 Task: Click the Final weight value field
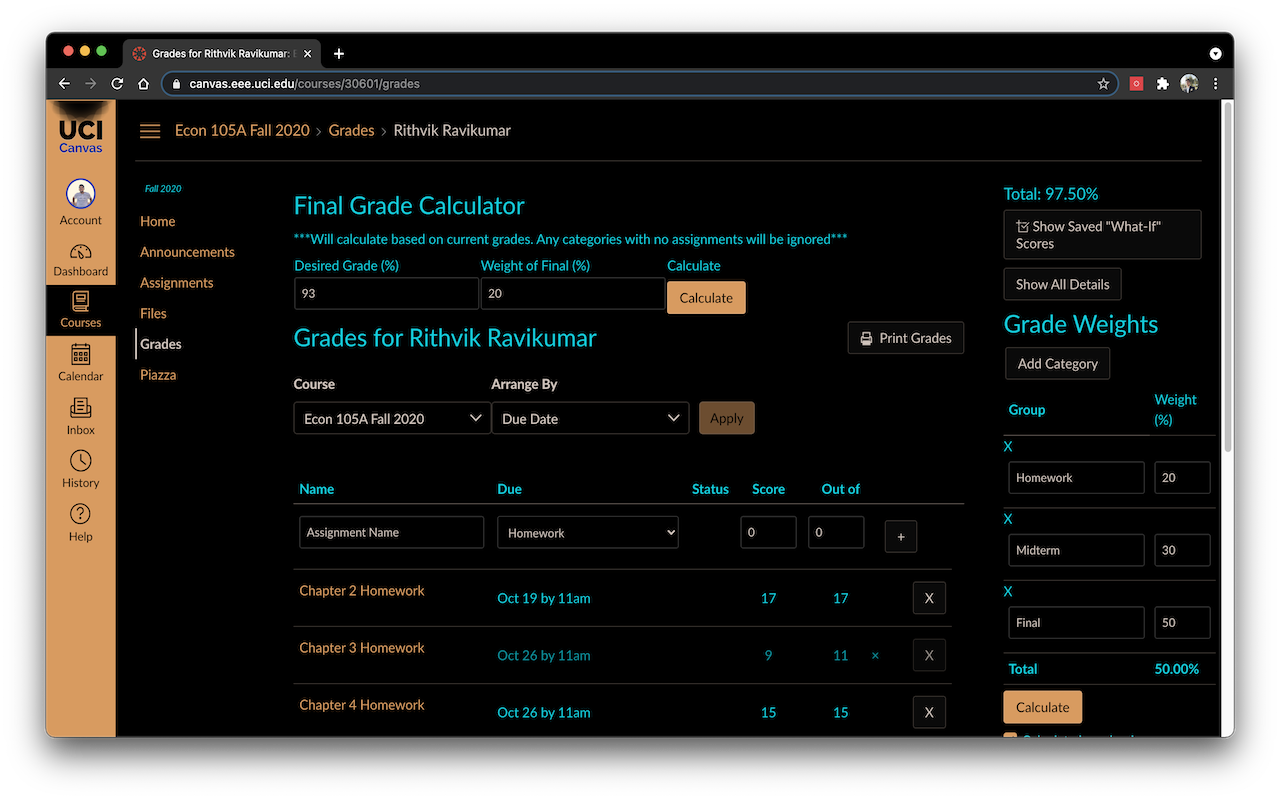pos(1182,622)
